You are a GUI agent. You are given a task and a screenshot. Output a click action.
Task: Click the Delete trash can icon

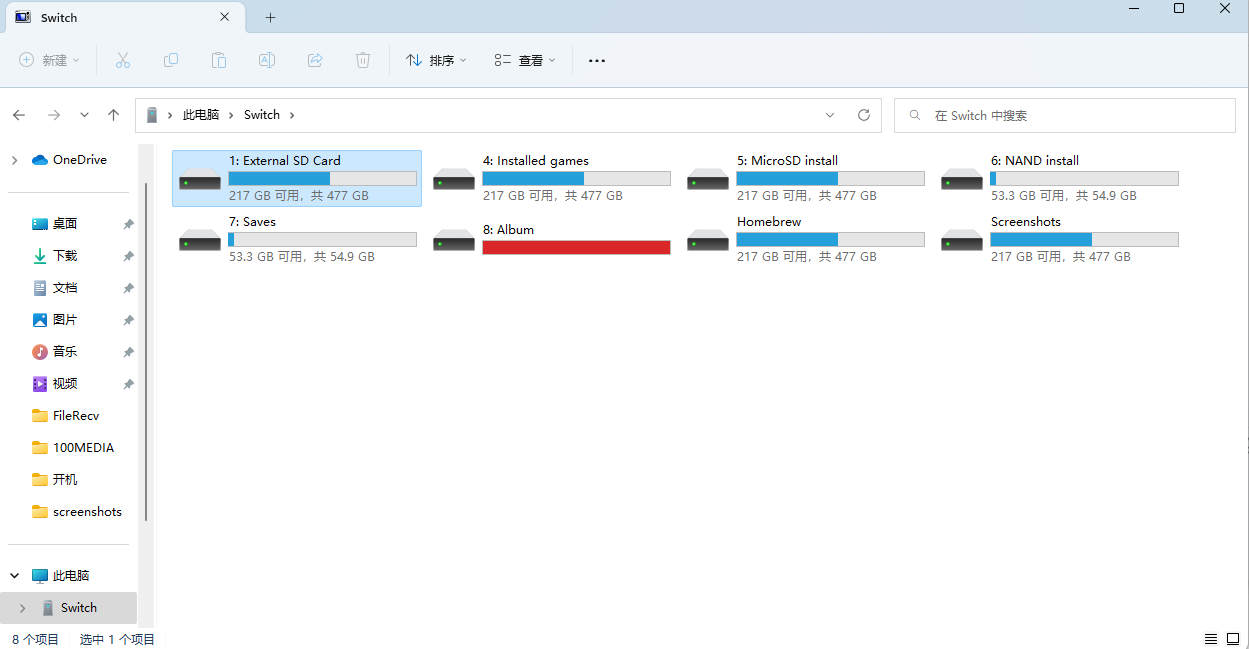coord(363,61)
